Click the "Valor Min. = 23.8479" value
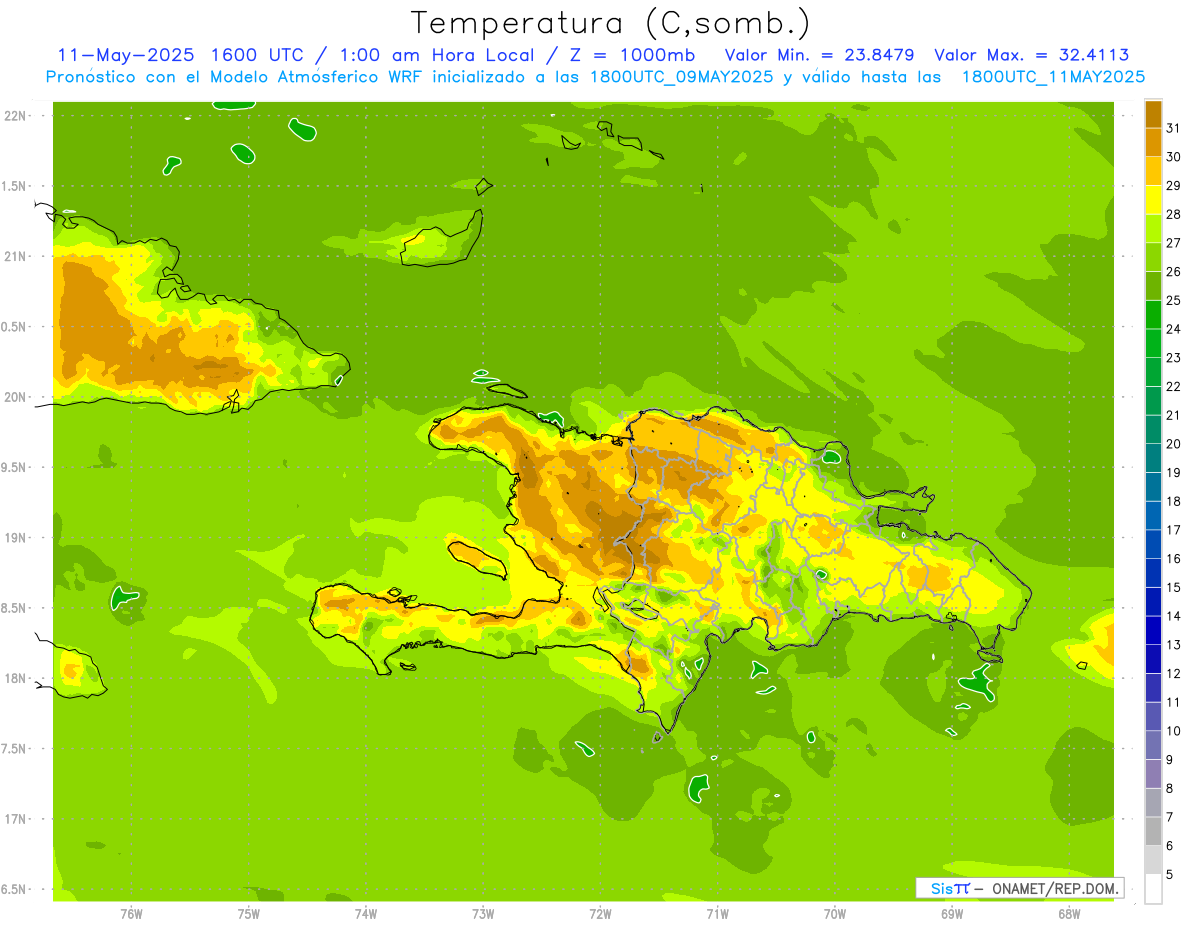 (819, 55)
